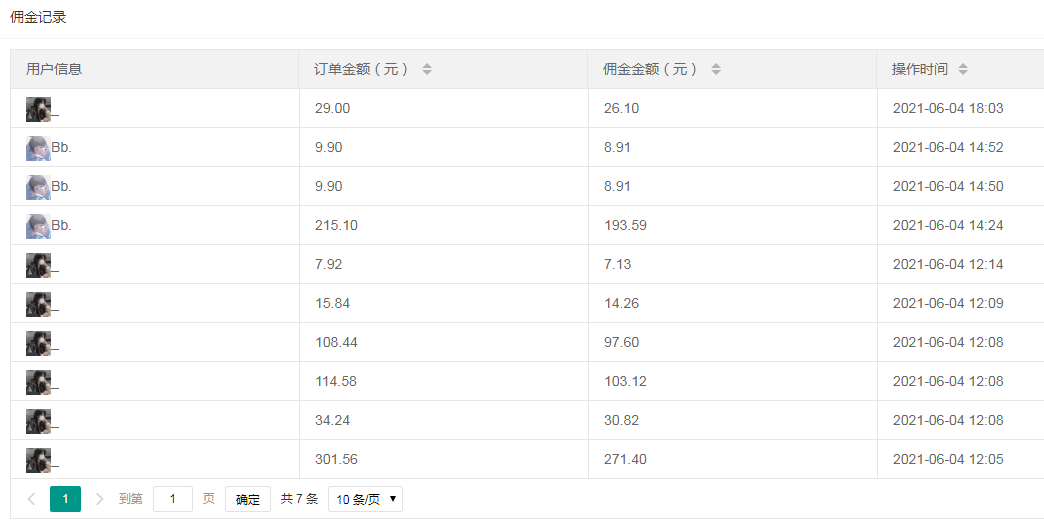
Task: Select order amount 301.56 cell
Action: point(443,459)
